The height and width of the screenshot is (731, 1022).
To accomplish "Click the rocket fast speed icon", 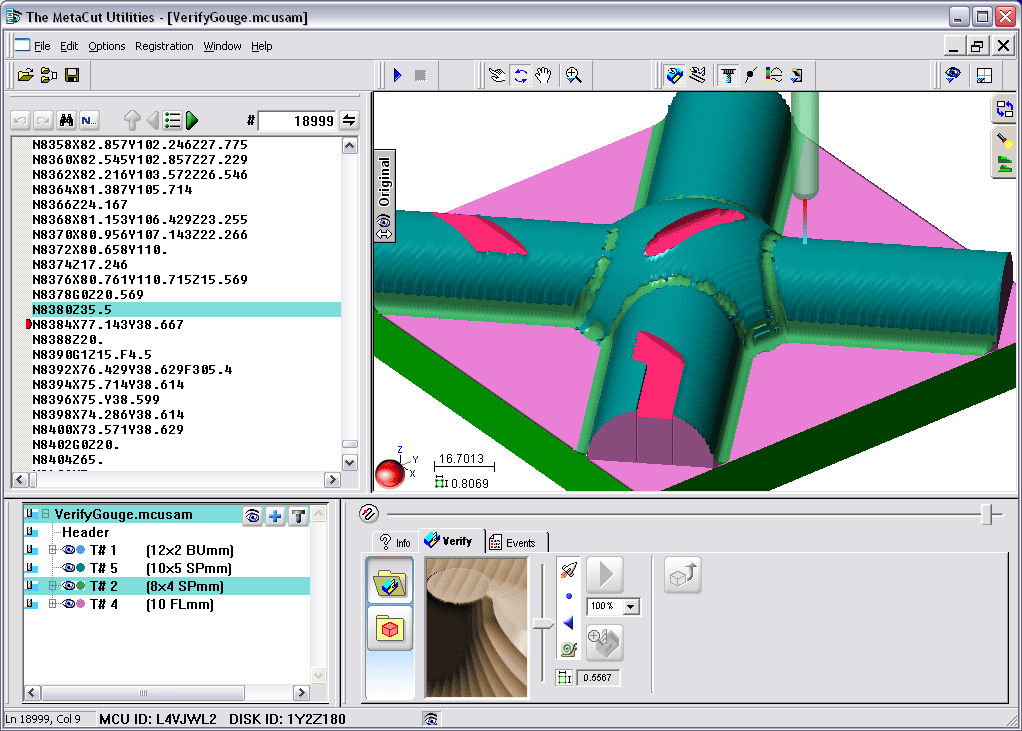I will pos(568,570).
